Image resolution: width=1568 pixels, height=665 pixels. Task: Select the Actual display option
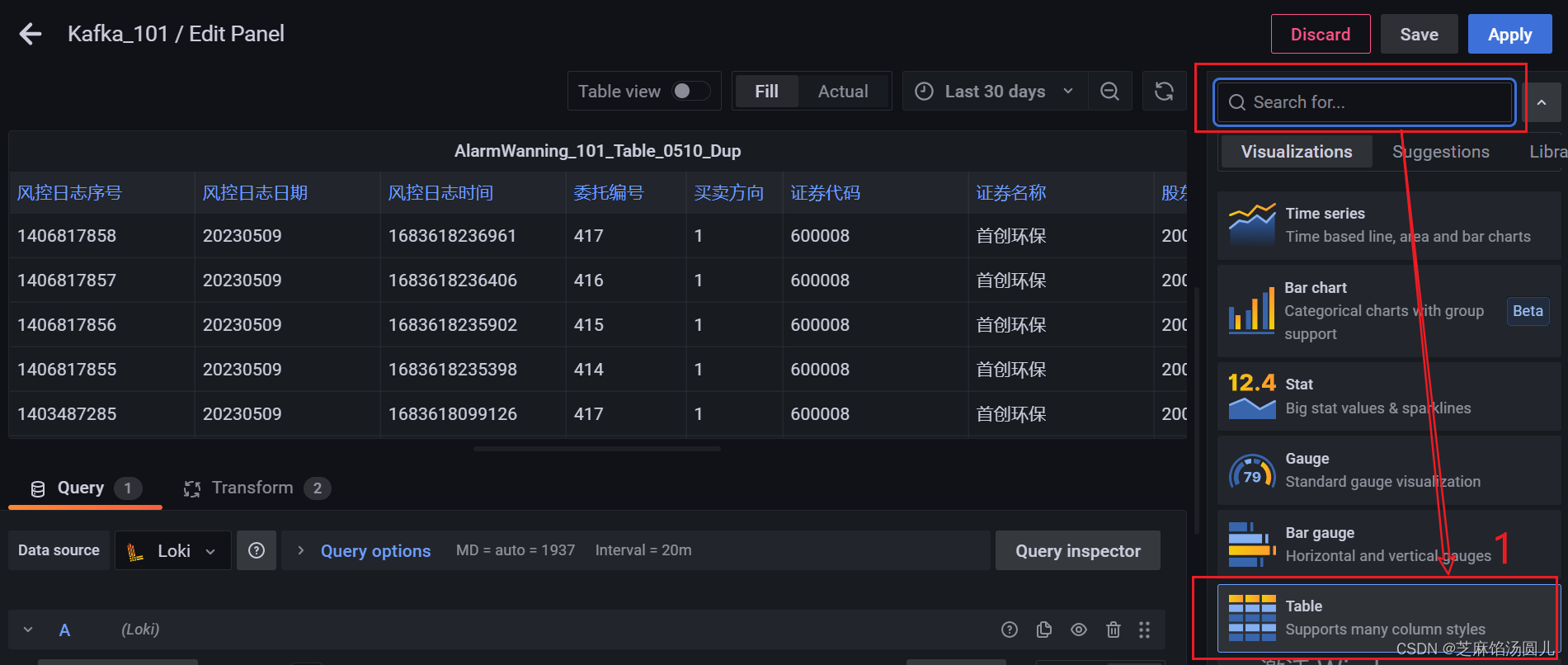click(x=843, y=92)
